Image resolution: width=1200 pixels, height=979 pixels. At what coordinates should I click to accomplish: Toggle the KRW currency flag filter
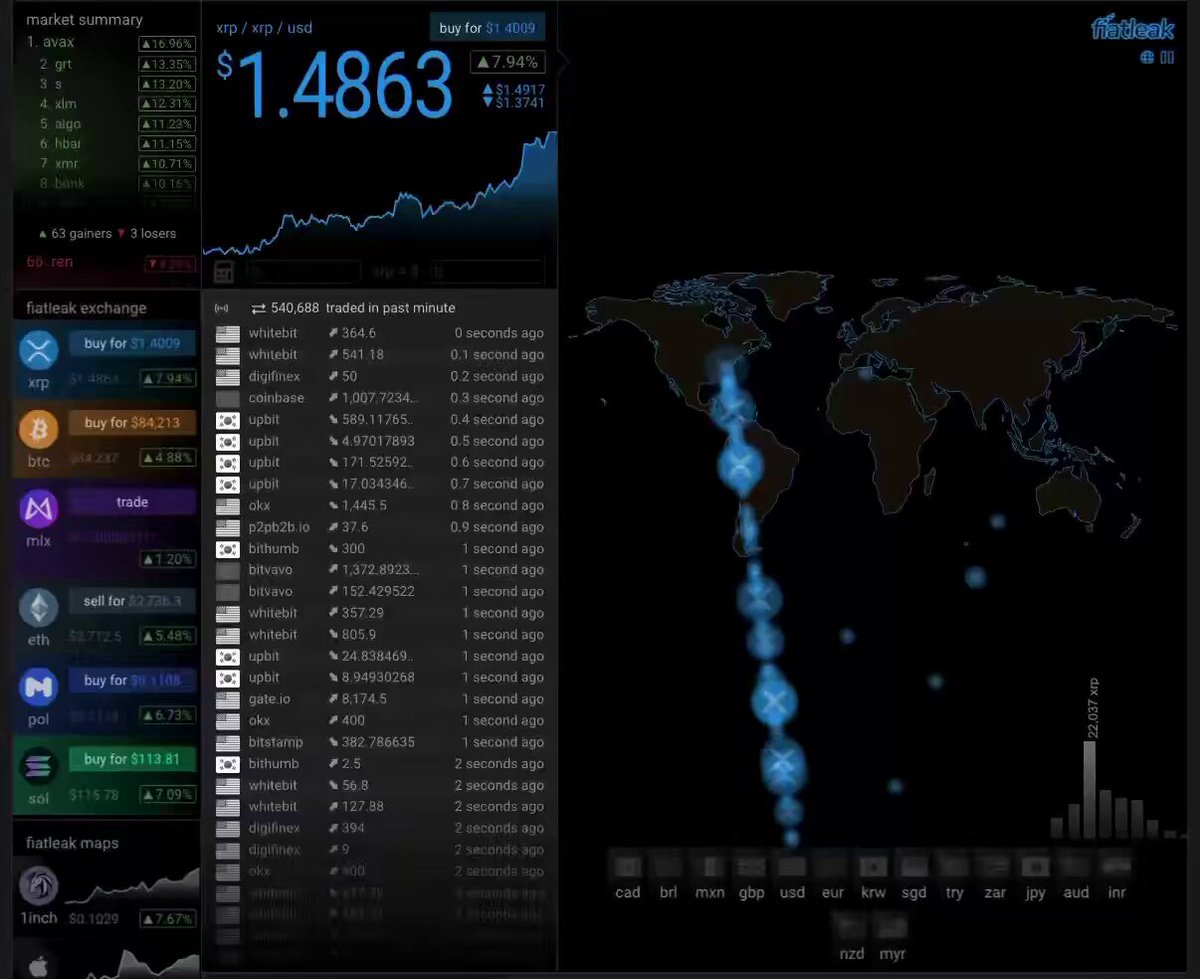point(873,866)
